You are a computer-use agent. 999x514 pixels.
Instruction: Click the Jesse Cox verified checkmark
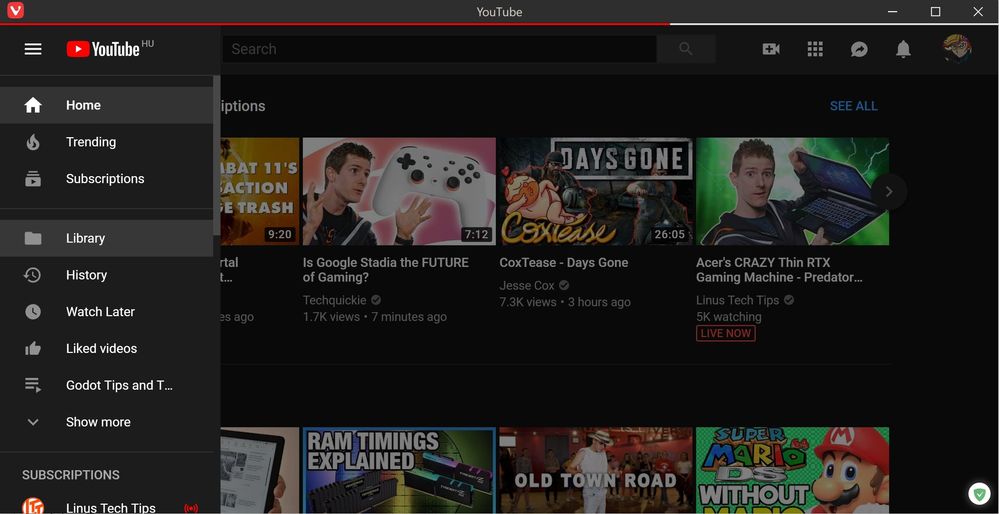point(564,285)
